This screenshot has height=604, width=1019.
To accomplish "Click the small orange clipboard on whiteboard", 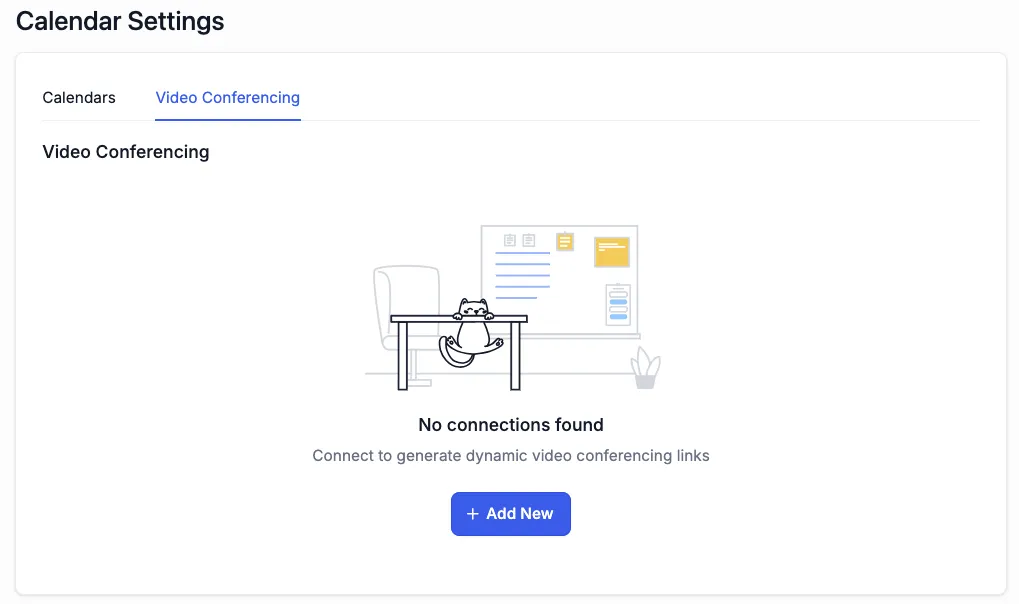I will [565, 241].
